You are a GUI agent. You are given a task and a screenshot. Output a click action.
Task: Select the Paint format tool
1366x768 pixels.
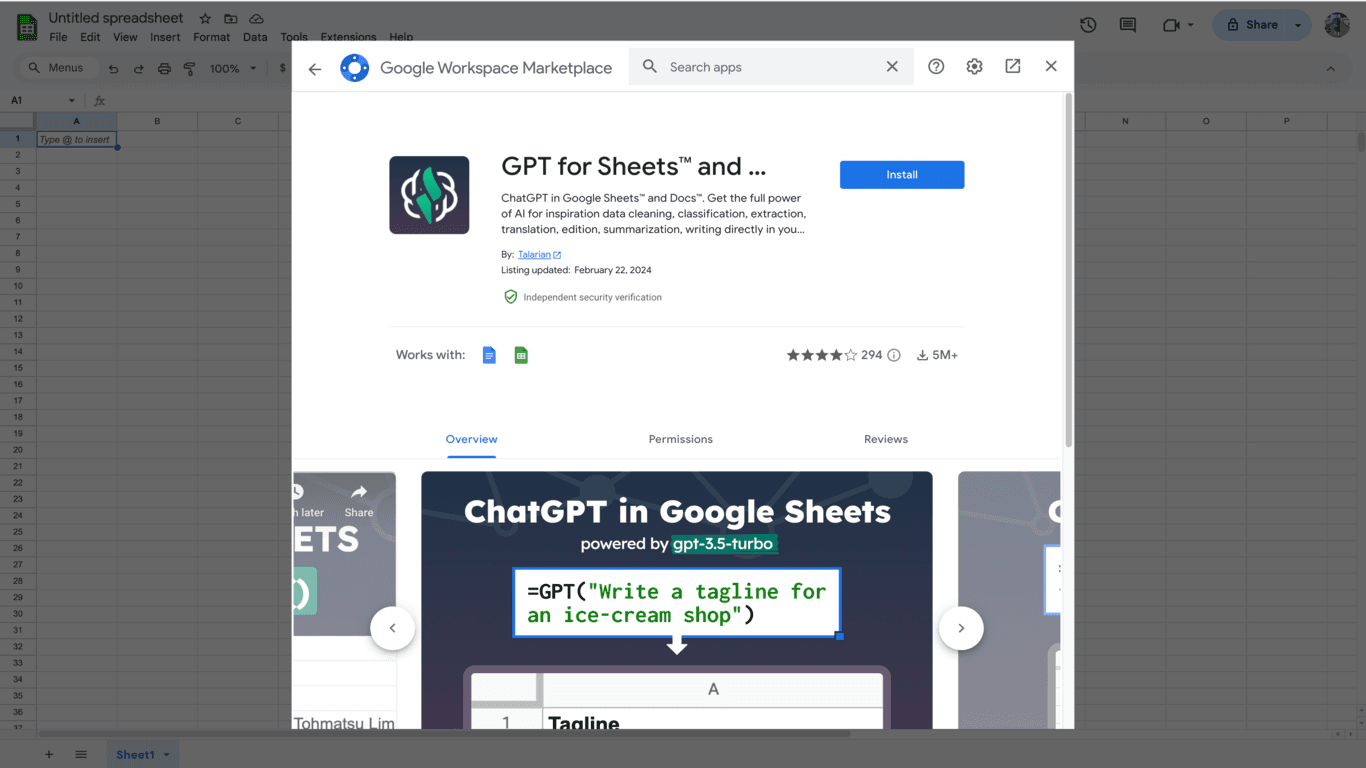[189, 69]
